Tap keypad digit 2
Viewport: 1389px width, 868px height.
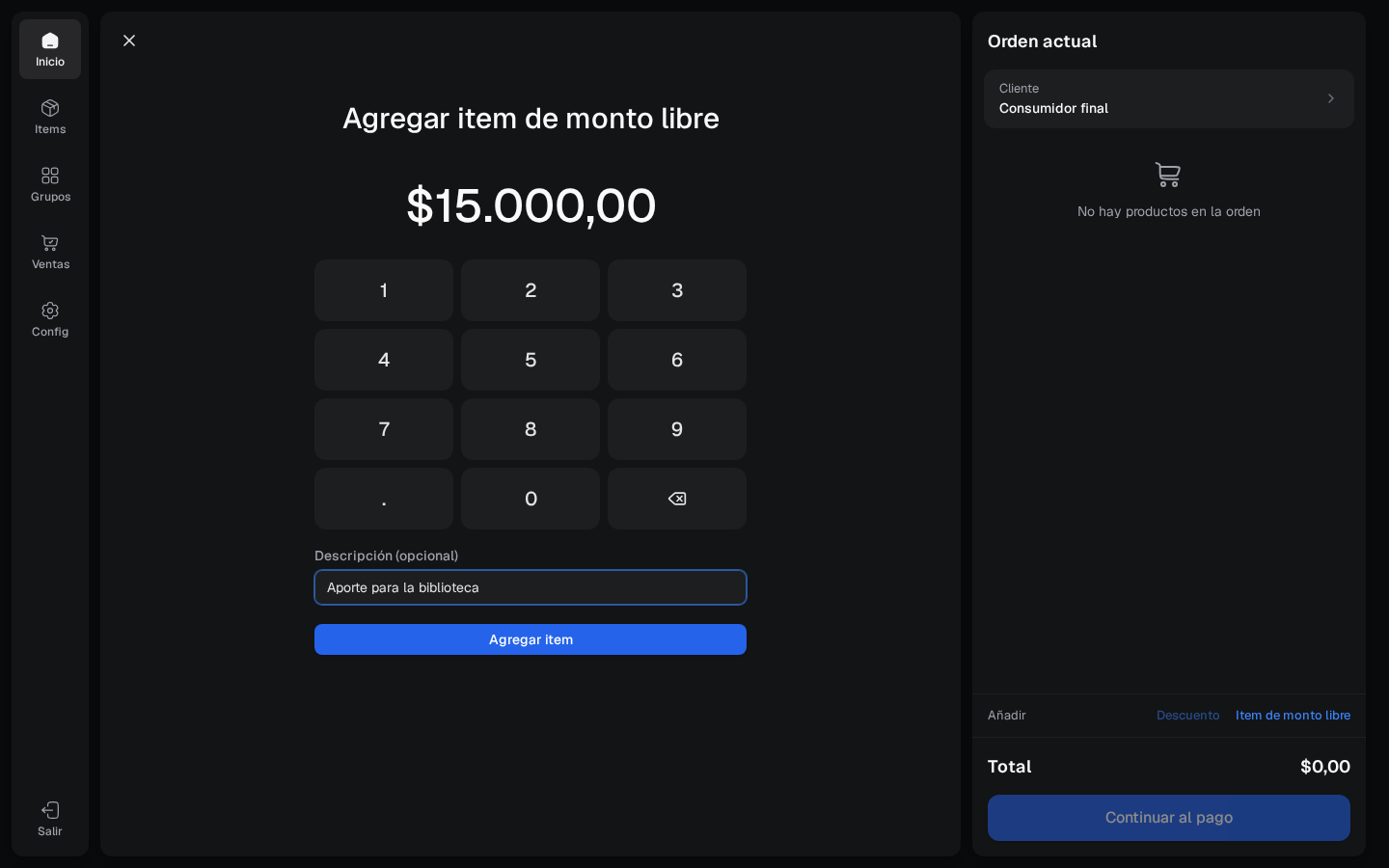(531, 290)
